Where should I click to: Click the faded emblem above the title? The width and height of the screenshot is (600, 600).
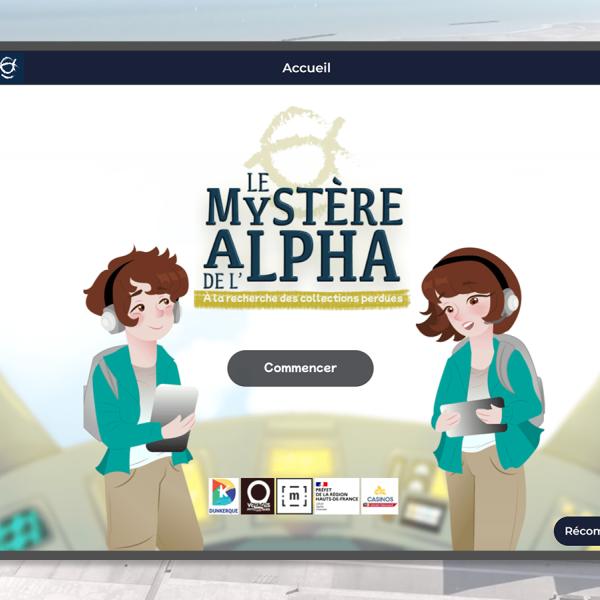pyautogui.click(x=298, y=145)
